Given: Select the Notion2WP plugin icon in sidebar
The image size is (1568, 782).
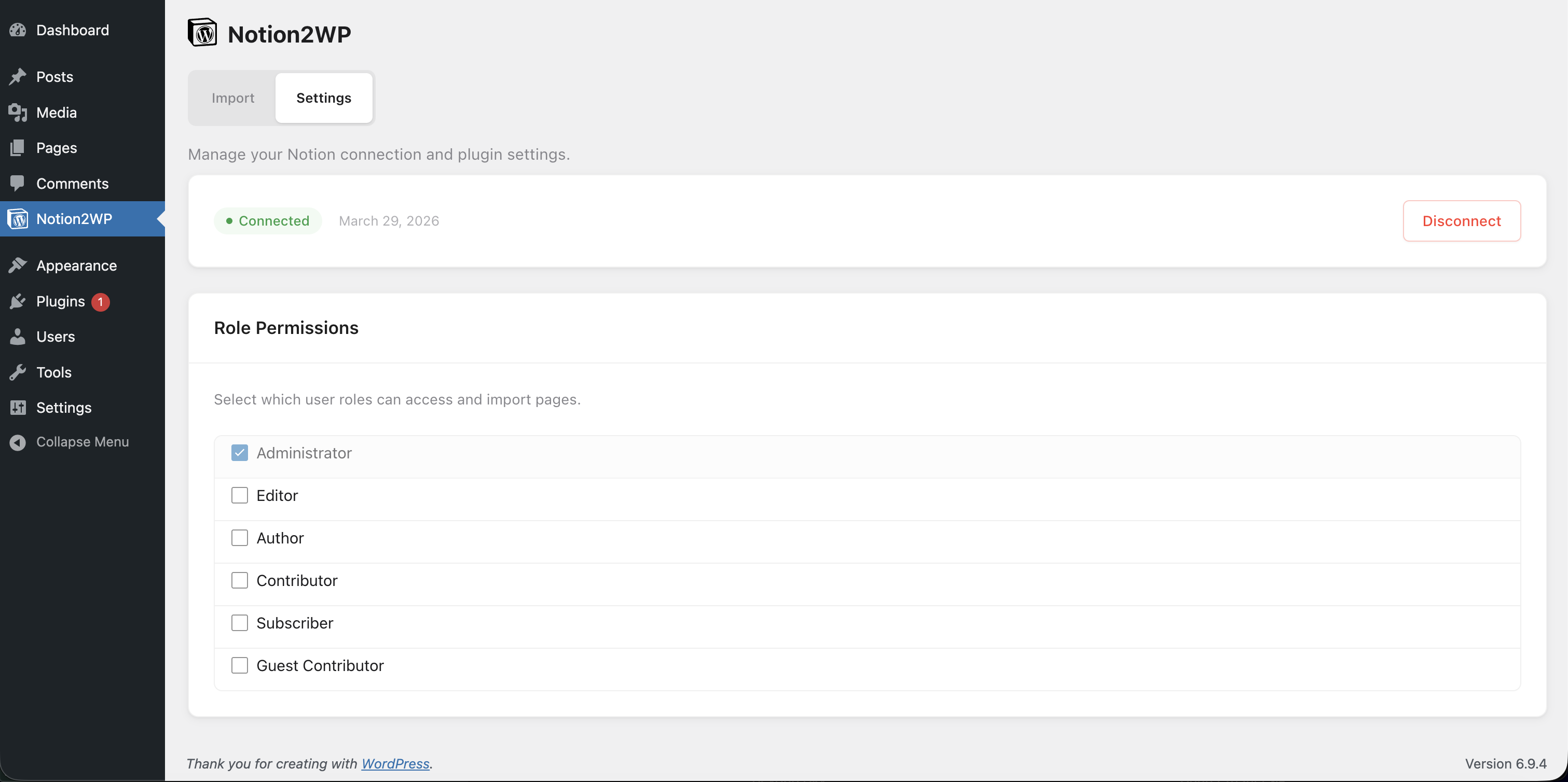Looking at the screenshot, I should (x=18, y=218).
